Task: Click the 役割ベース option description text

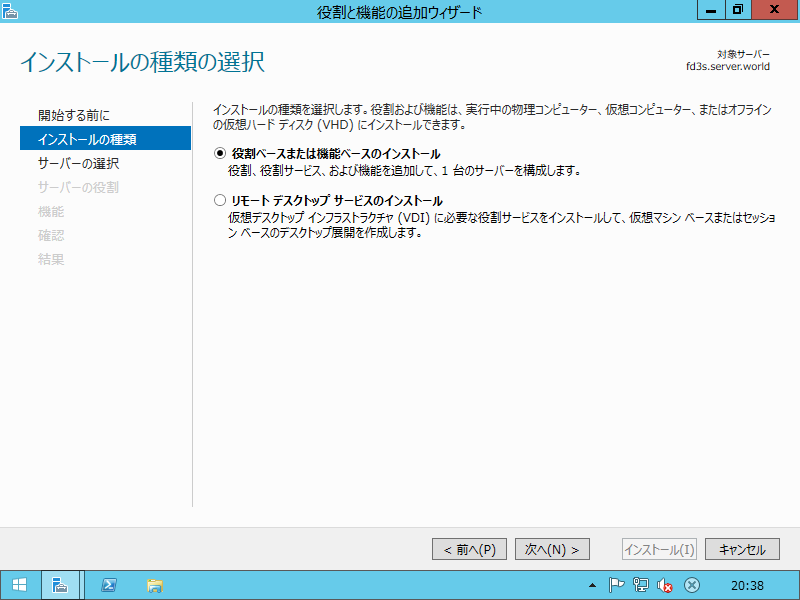Action: [405, 170]
